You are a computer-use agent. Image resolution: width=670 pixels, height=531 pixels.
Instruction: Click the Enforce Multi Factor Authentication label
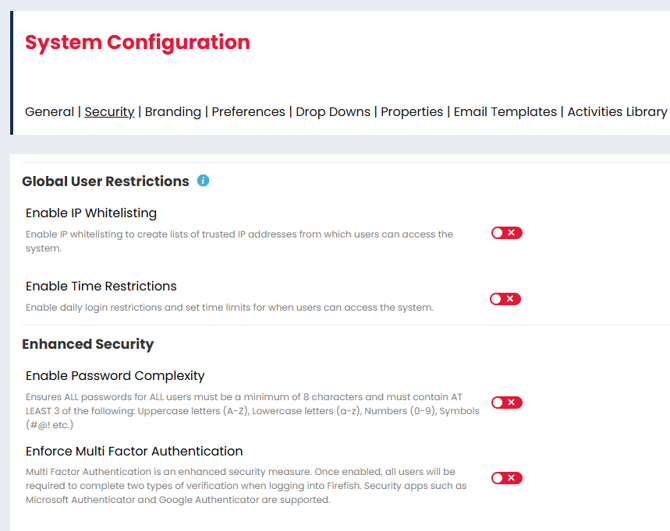134,451
